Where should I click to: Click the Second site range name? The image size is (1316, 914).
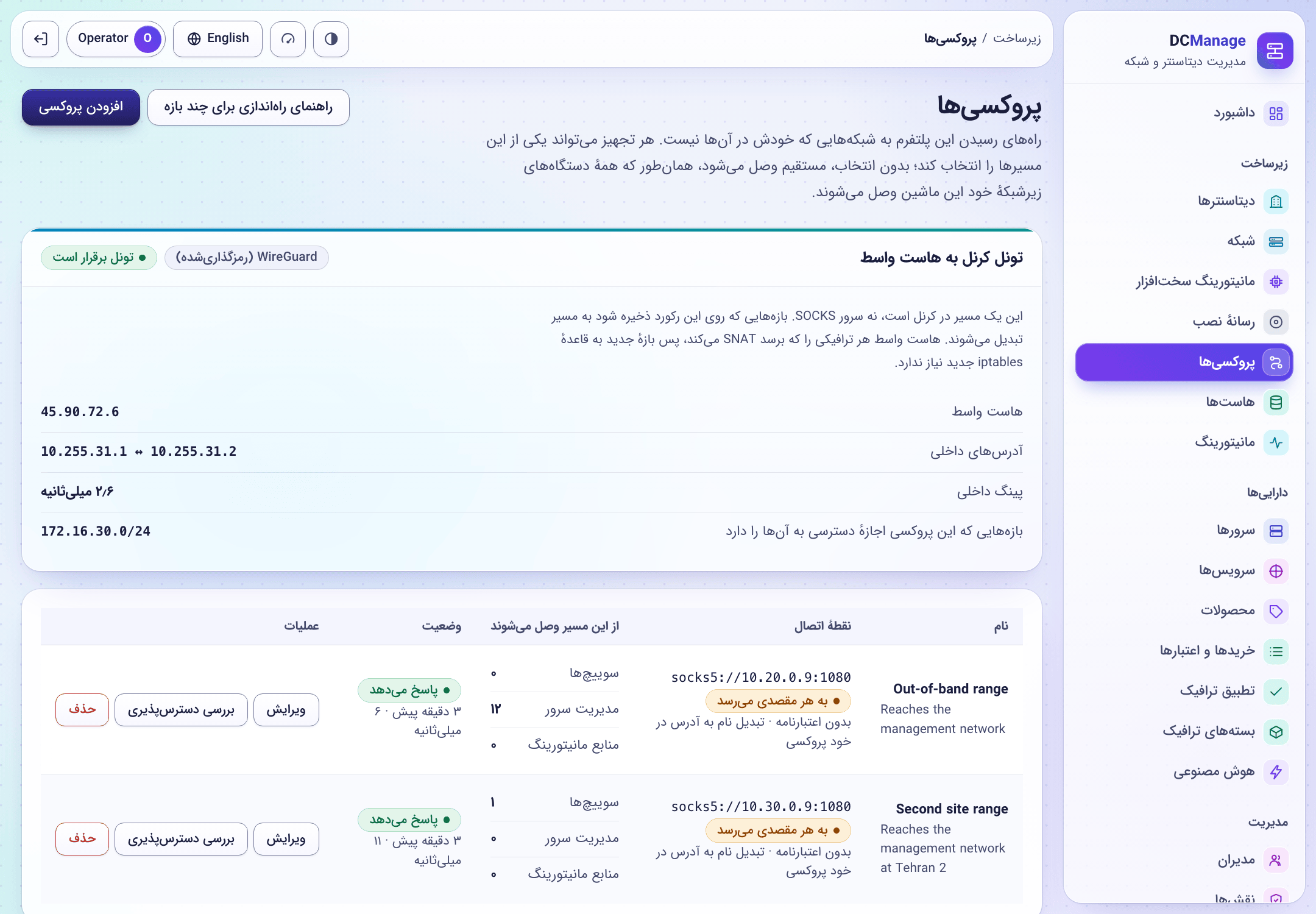coord(952,809)
